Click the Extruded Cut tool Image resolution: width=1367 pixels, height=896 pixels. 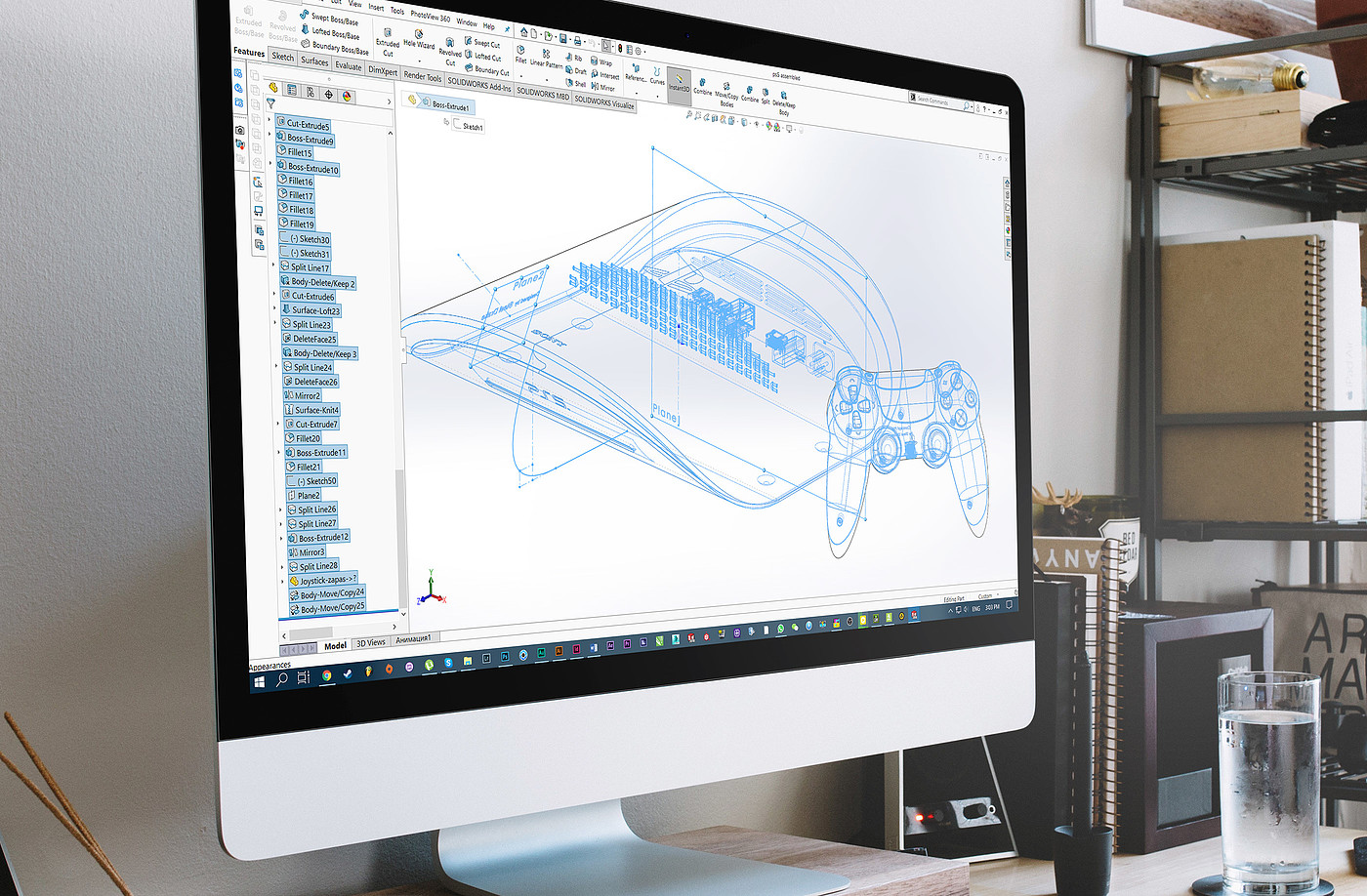(x=388, y=41)
